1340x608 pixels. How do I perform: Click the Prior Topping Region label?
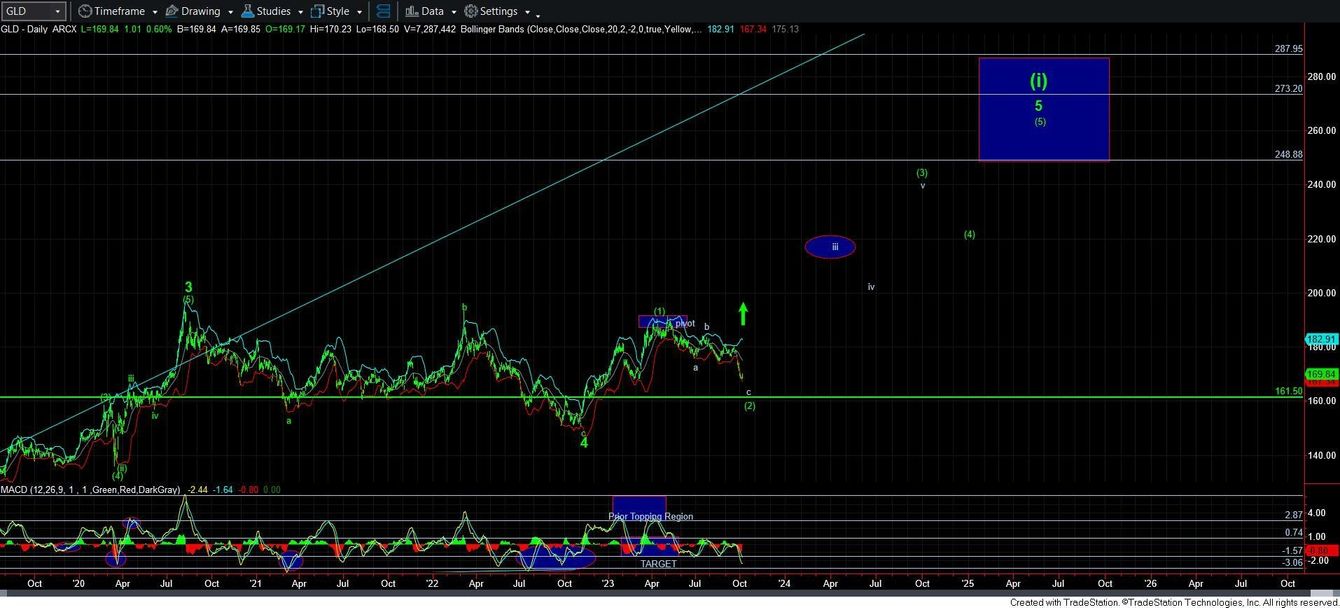tap(650, 516)
